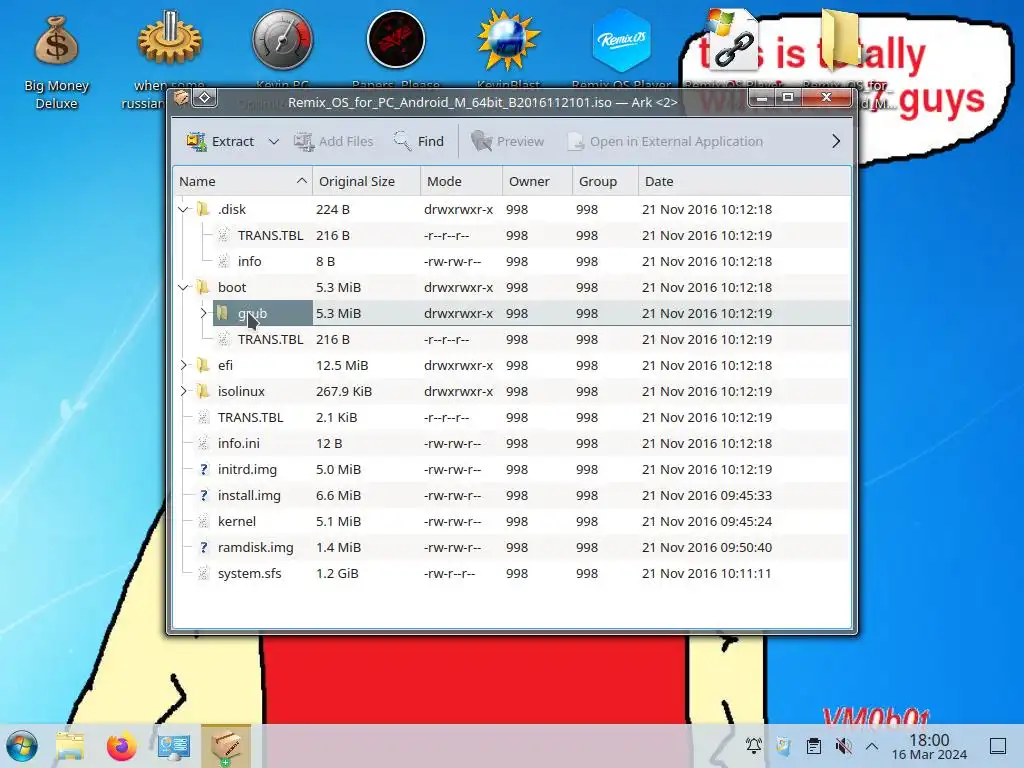Screen dimensions: 1024x768
Task: Open the clipboard tray icon
Action: pyautogui.click(x=814, y=746)
